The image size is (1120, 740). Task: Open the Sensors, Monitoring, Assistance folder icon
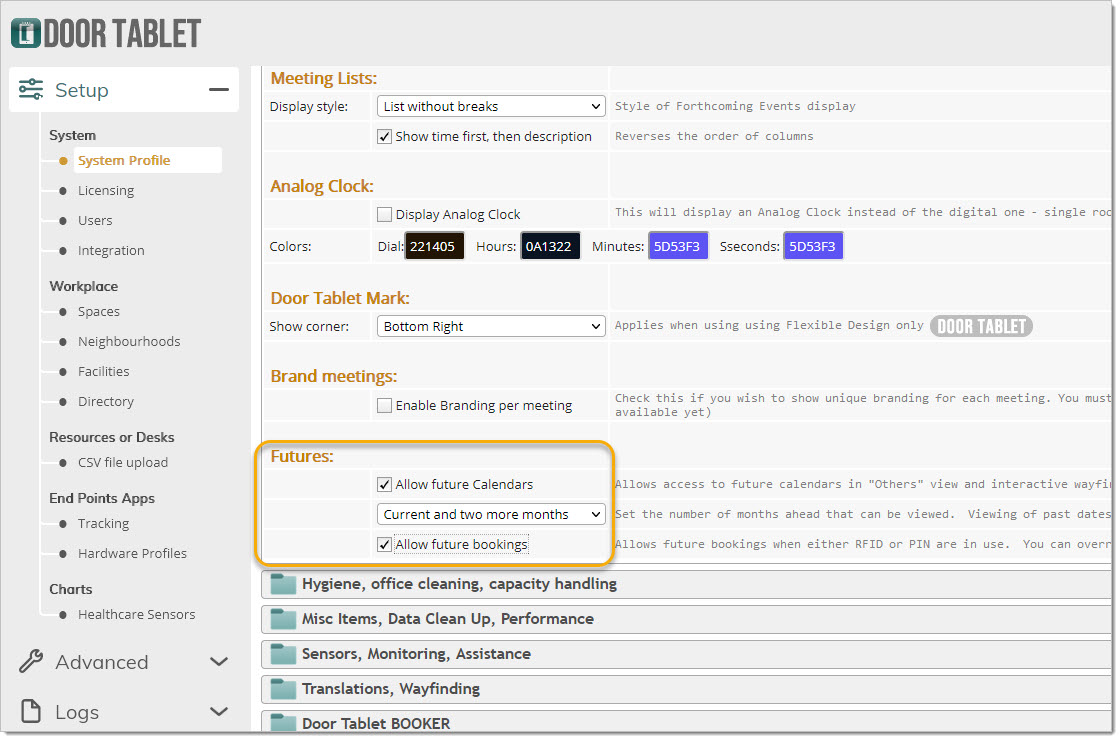[284, 654]
